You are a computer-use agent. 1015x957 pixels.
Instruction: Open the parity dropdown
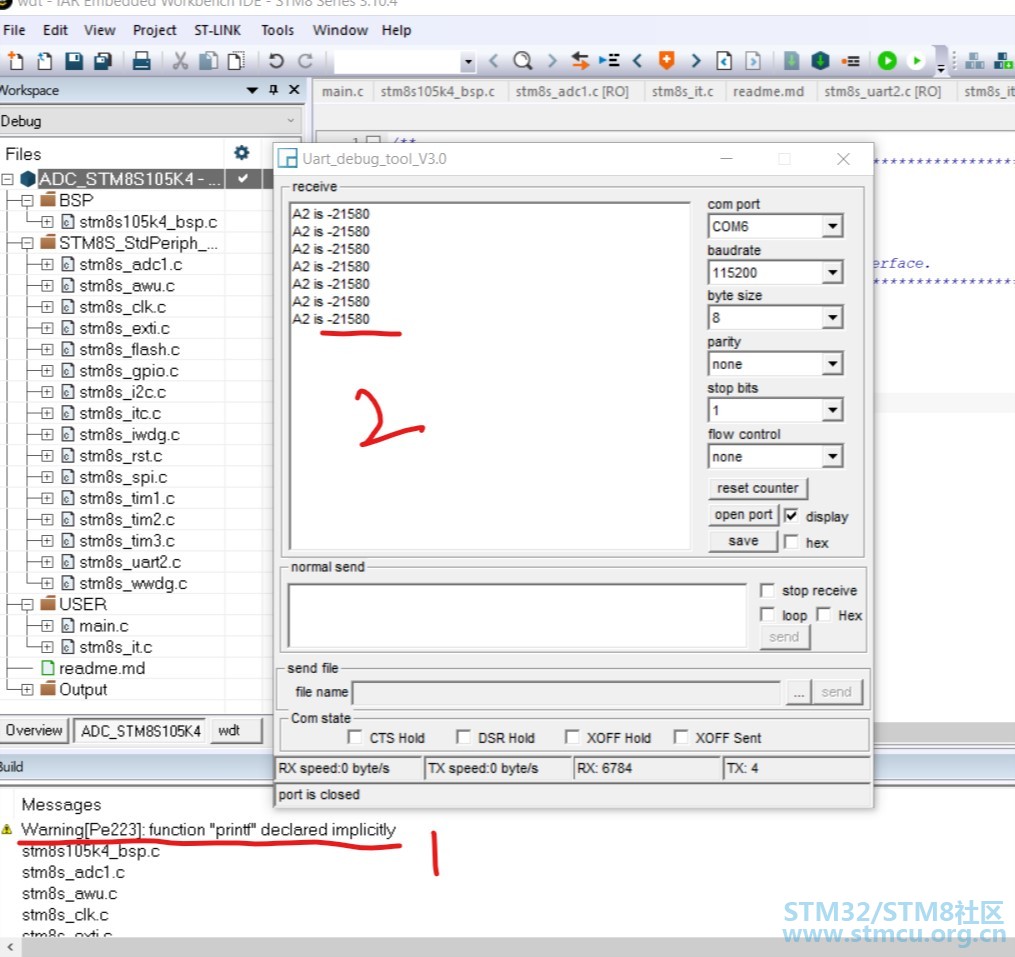[x=832, y=364]
